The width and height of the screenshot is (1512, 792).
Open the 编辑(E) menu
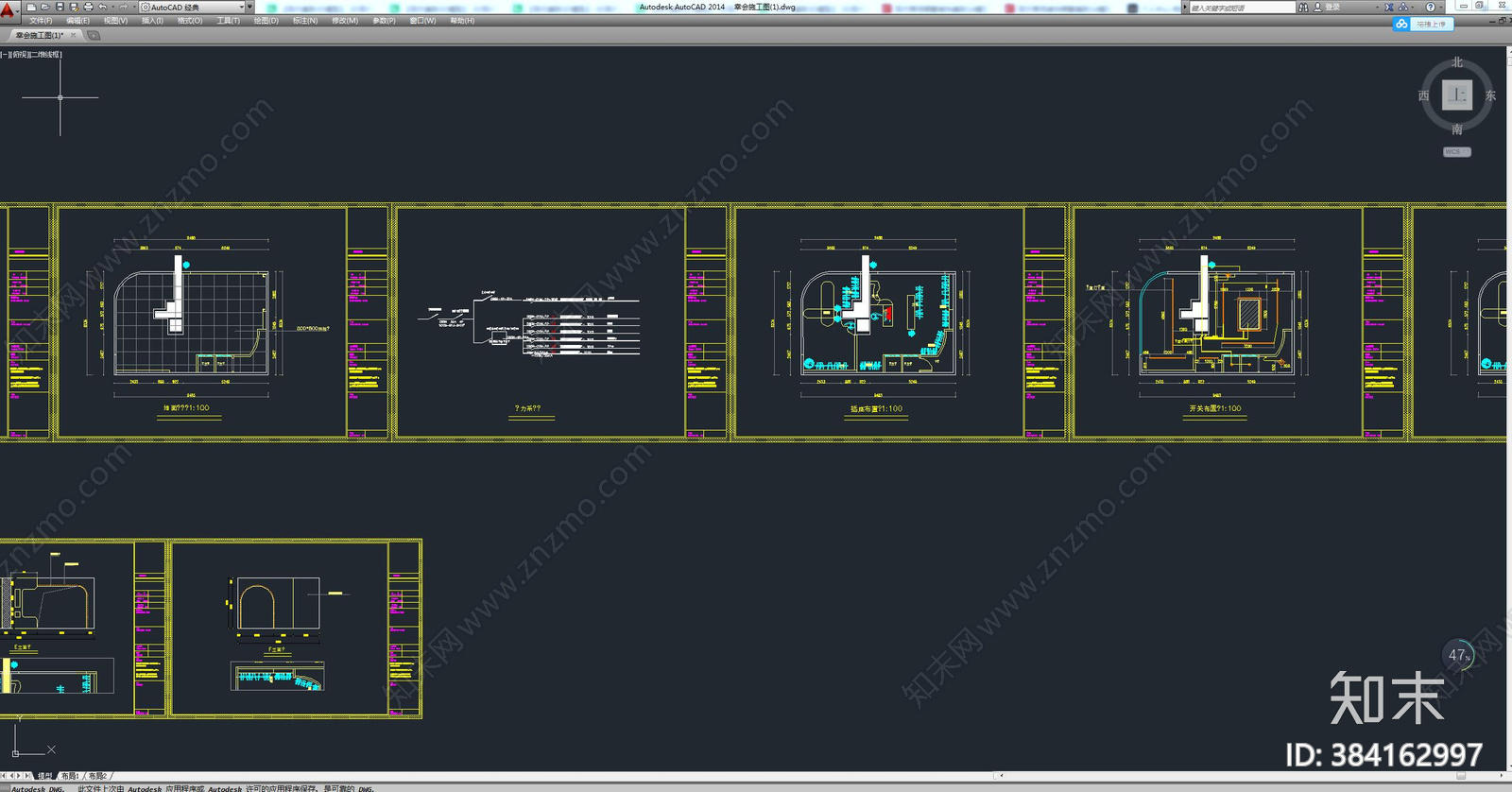(x=77, y=21)
